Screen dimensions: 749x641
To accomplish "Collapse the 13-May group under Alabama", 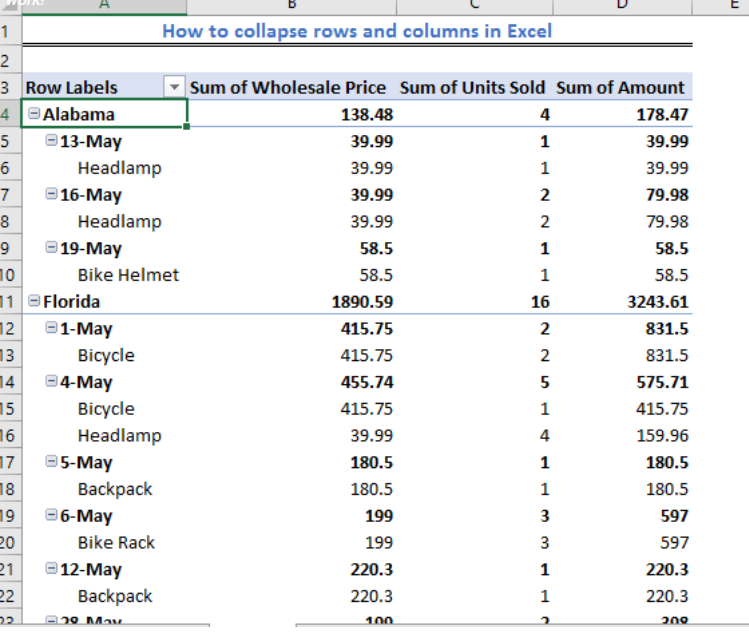I will click(x=51, y=140).
